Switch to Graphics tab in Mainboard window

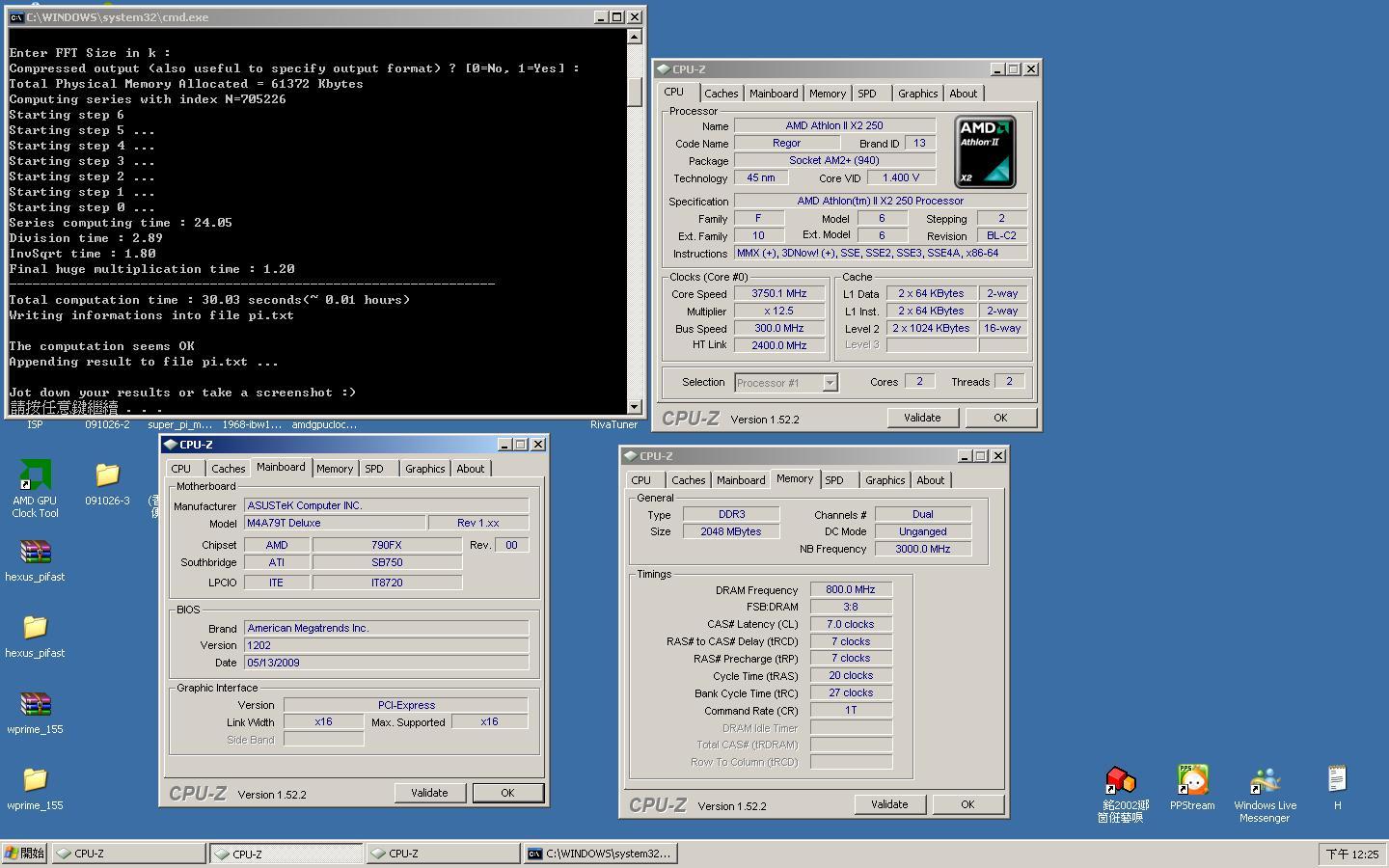tap(424, 469)
